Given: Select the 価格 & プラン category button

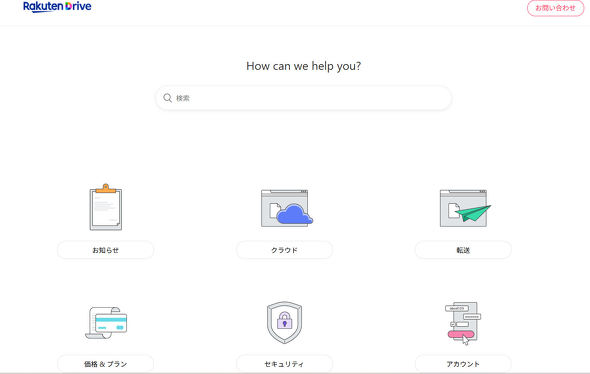Looking at the screenshot, I should (106, 364).
